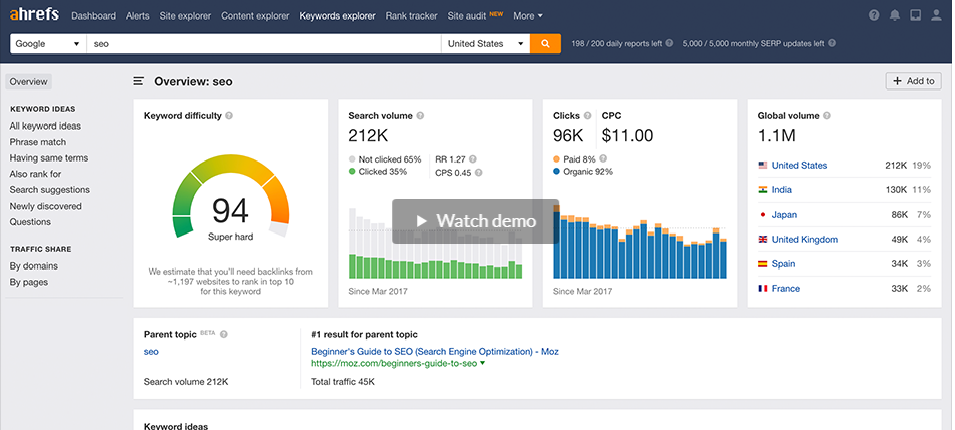Click help icon next to Global volume
The height and width of the screenshot is (430, 955).
point(826,116)
